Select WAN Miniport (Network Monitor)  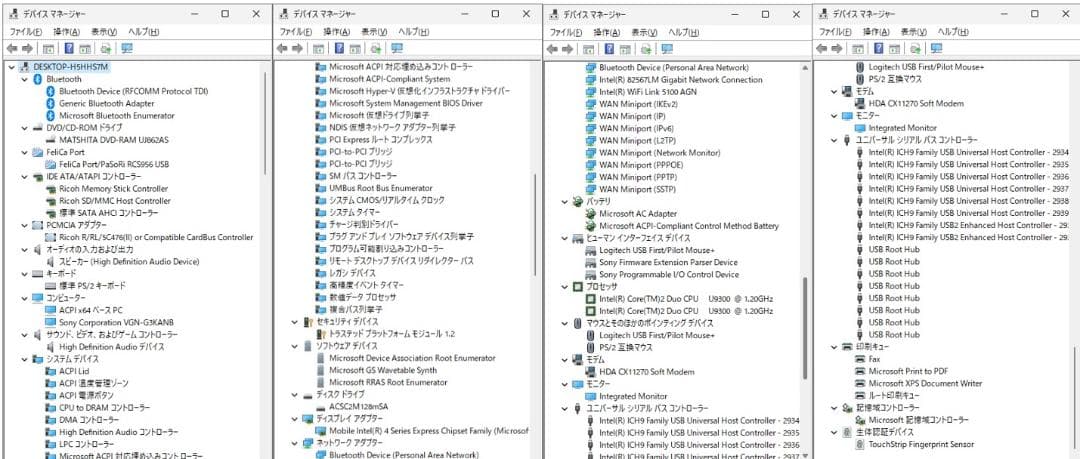[x=660, y=153]
